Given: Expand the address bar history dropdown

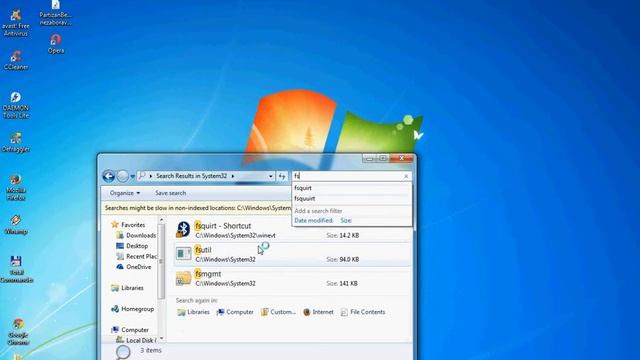Looking at the screenshot, I should click(271, 176).
